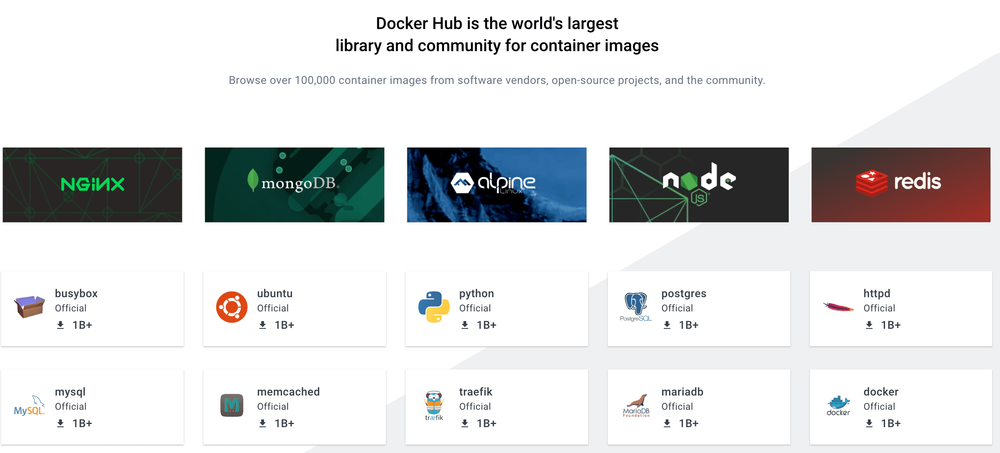Click the MariaDB seal logo icon
The image size is (1000, 453).
click(636, 405)
